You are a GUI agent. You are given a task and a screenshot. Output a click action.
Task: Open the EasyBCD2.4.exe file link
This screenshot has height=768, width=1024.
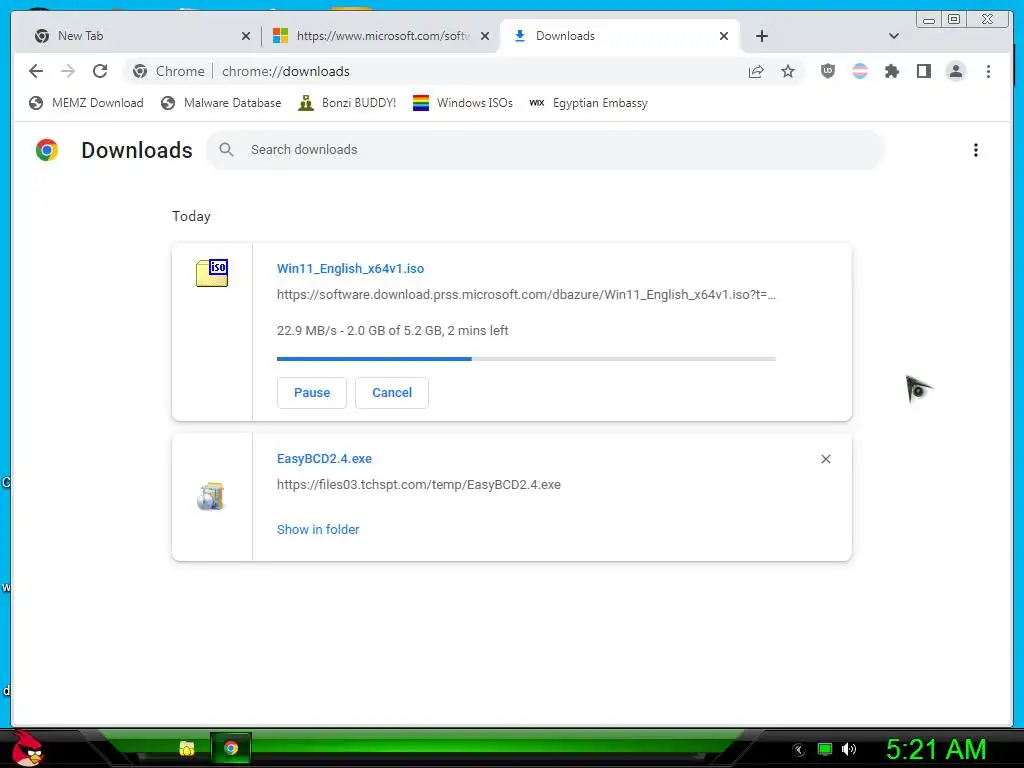tap(324, 458)
